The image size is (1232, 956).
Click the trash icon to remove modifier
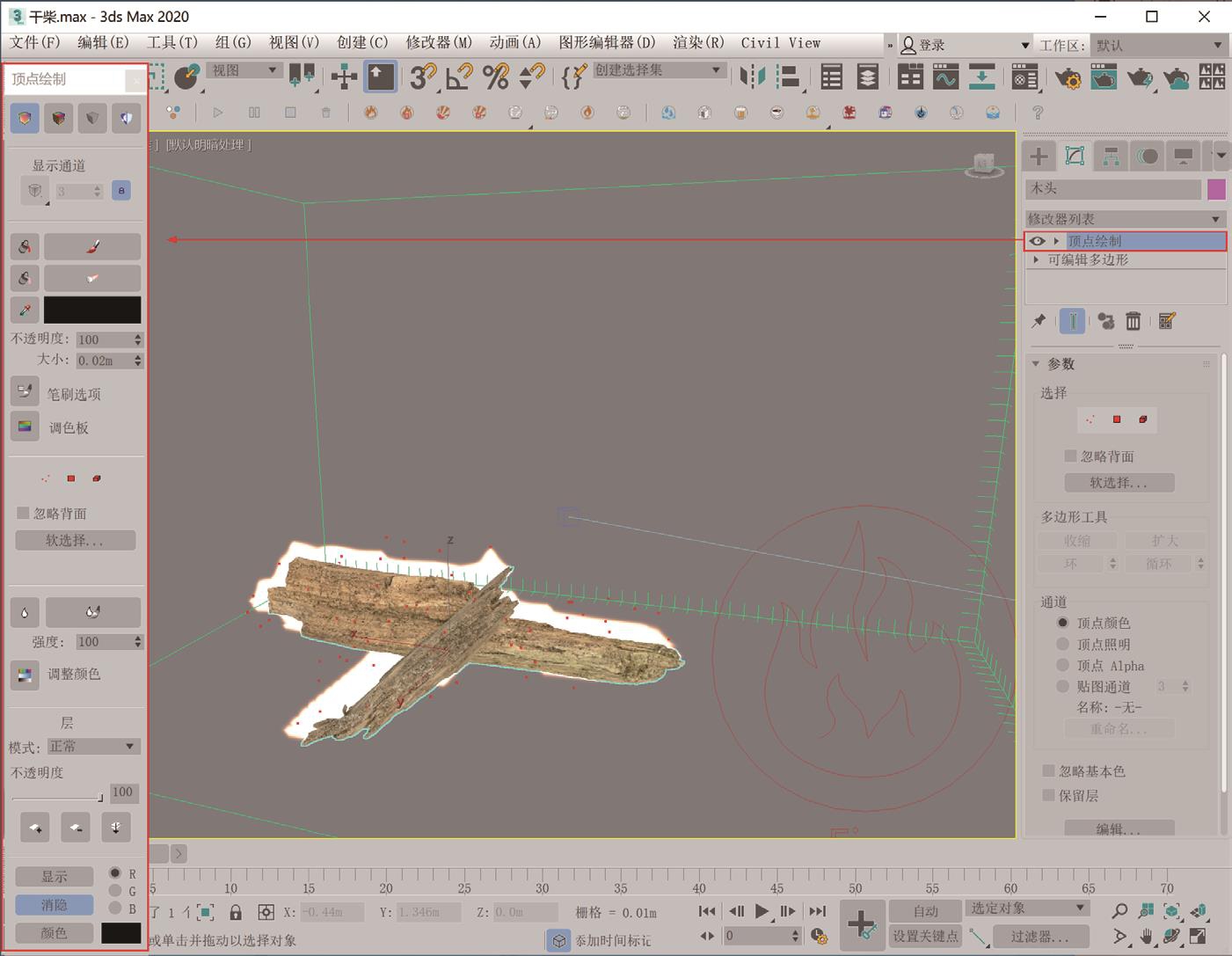click(x=1134, y=322)
